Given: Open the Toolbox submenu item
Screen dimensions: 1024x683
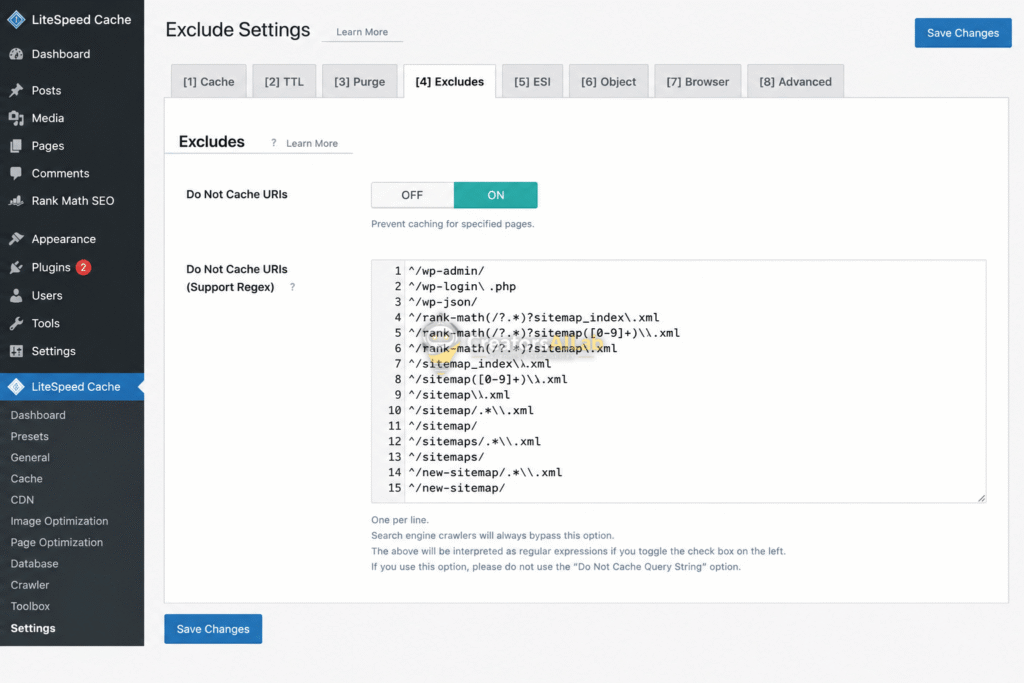Looking at the screenshot, I should click(x=30, y=607).
